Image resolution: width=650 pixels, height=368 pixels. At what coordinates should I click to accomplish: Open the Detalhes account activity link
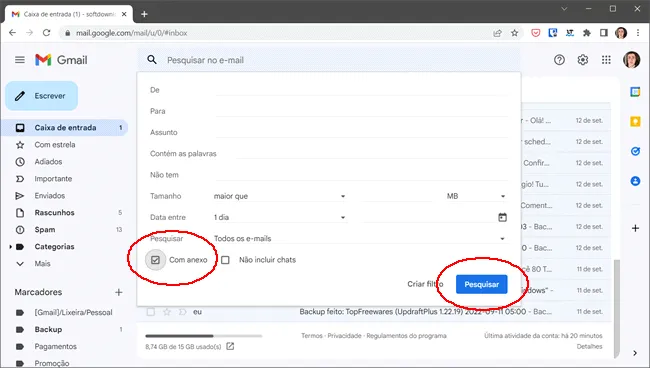coord(589,346)
